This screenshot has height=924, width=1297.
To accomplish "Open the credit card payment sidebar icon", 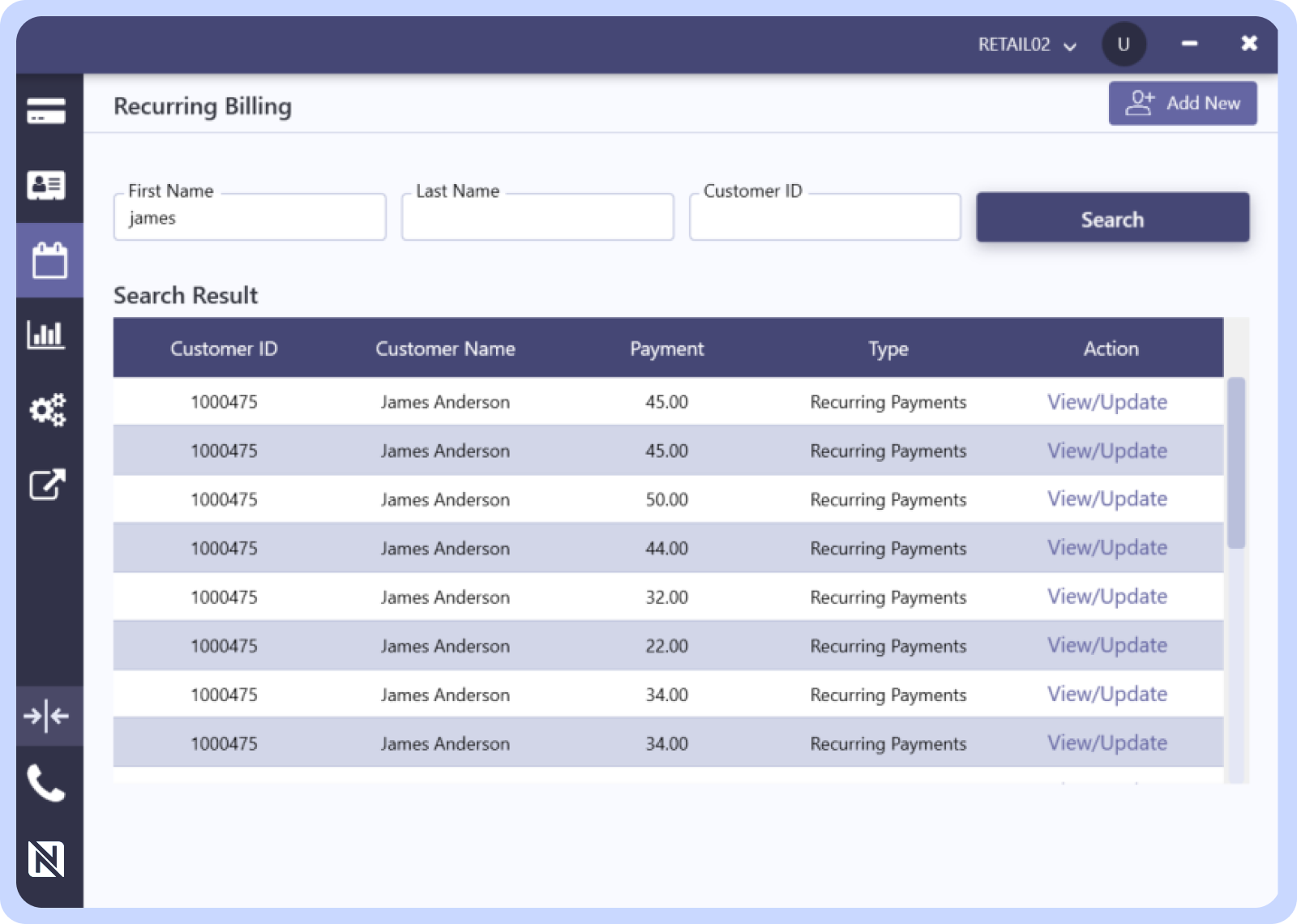I will (46, 111).
